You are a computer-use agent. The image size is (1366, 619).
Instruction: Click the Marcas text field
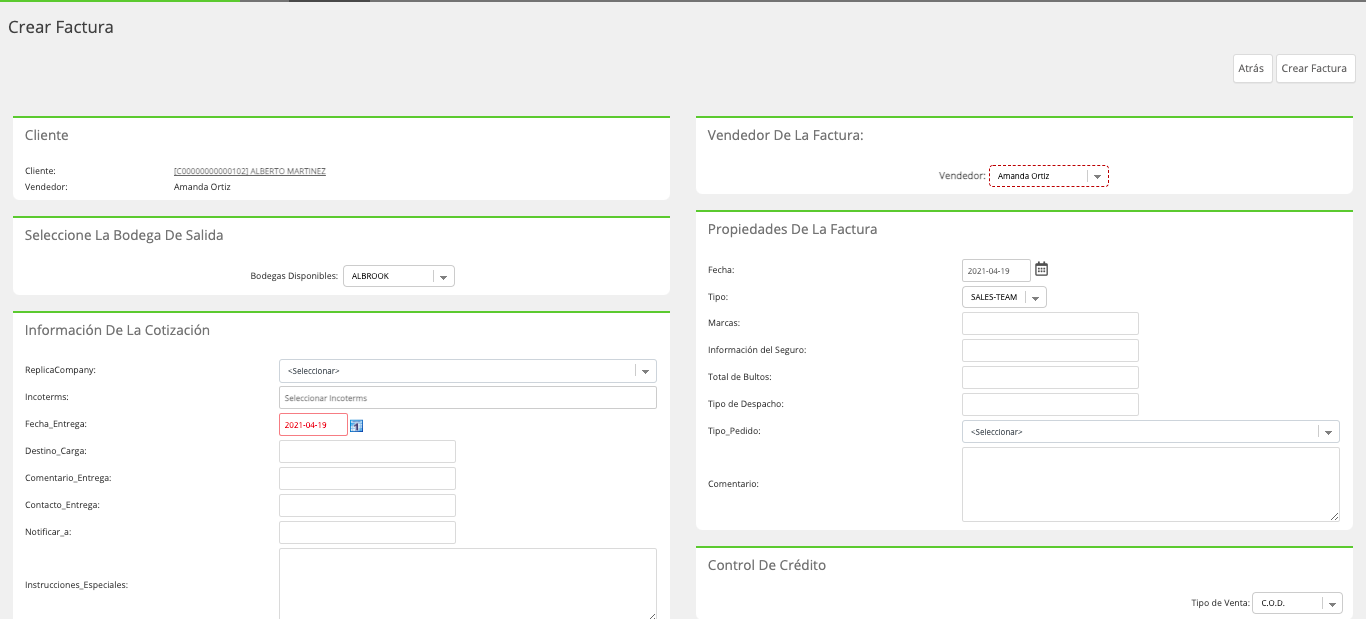[1050, 323]
